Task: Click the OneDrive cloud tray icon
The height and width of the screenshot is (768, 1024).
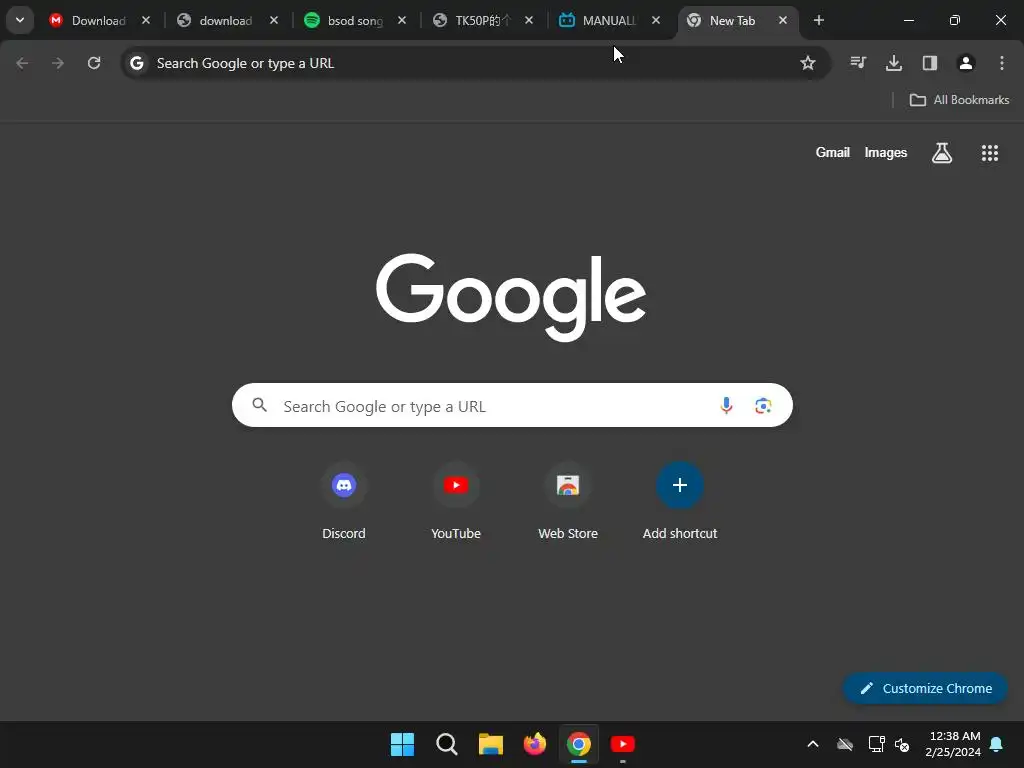Action: coord(845,744)
